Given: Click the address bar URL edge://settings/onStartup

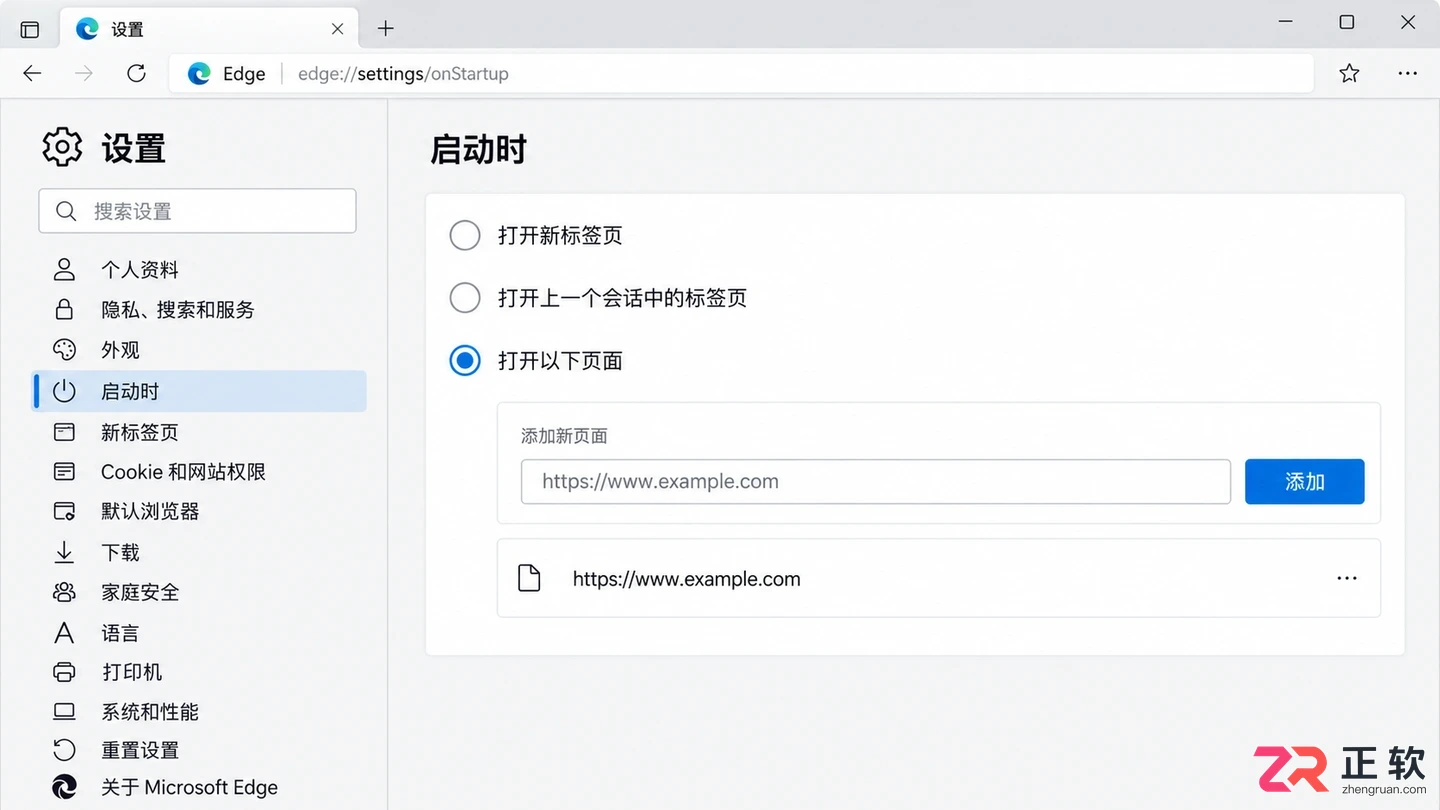Looking at the screenshot, I should point(403,74).
